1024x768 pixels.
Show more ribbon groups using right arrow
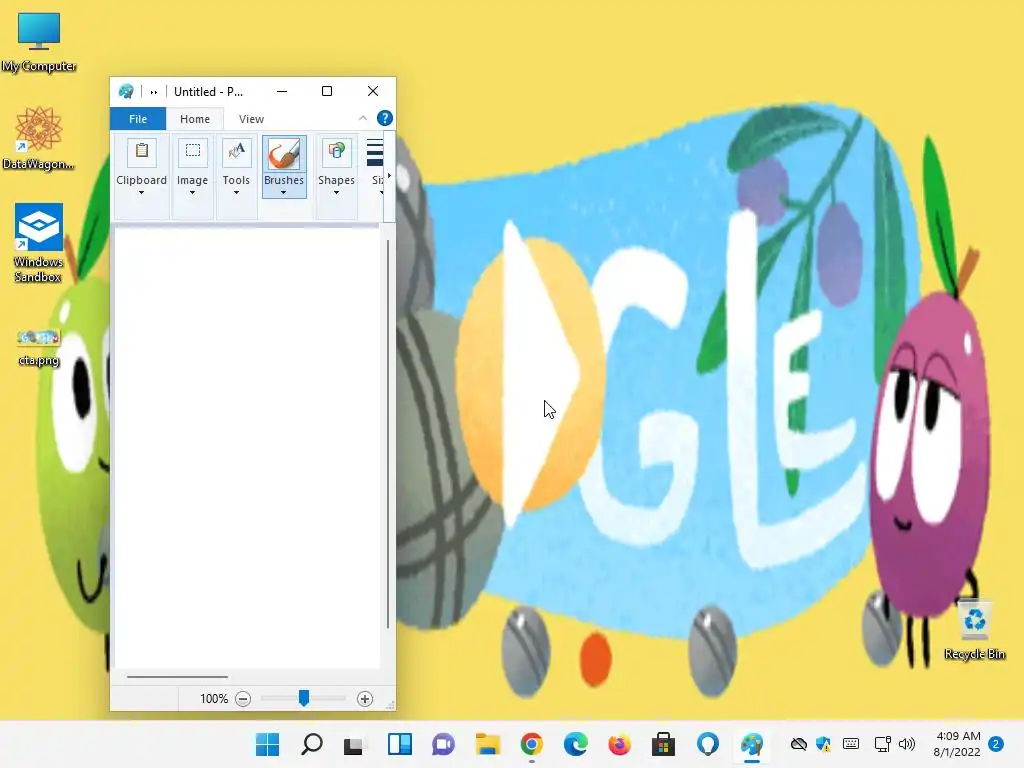click(x=389, y=176)
